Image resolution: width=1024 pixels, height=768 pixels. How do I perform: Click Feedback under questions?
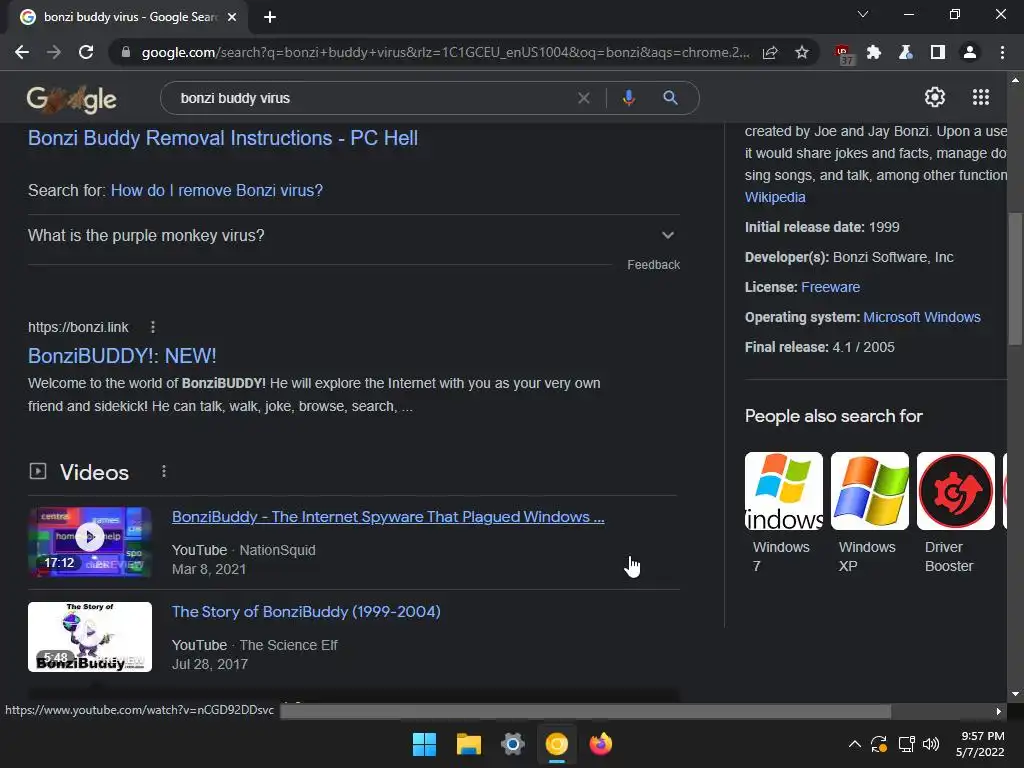[654, 264]
